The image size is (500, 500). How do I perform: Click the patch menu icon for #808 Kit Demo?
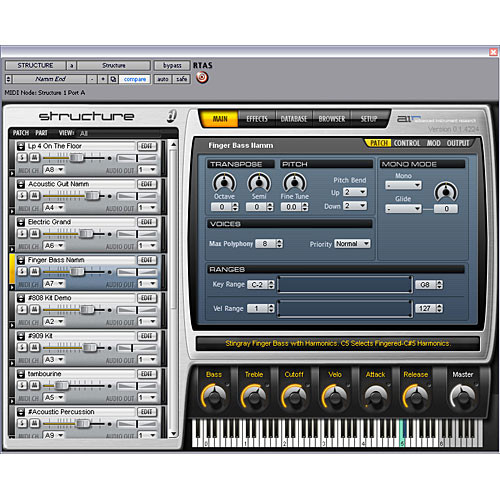21,298
